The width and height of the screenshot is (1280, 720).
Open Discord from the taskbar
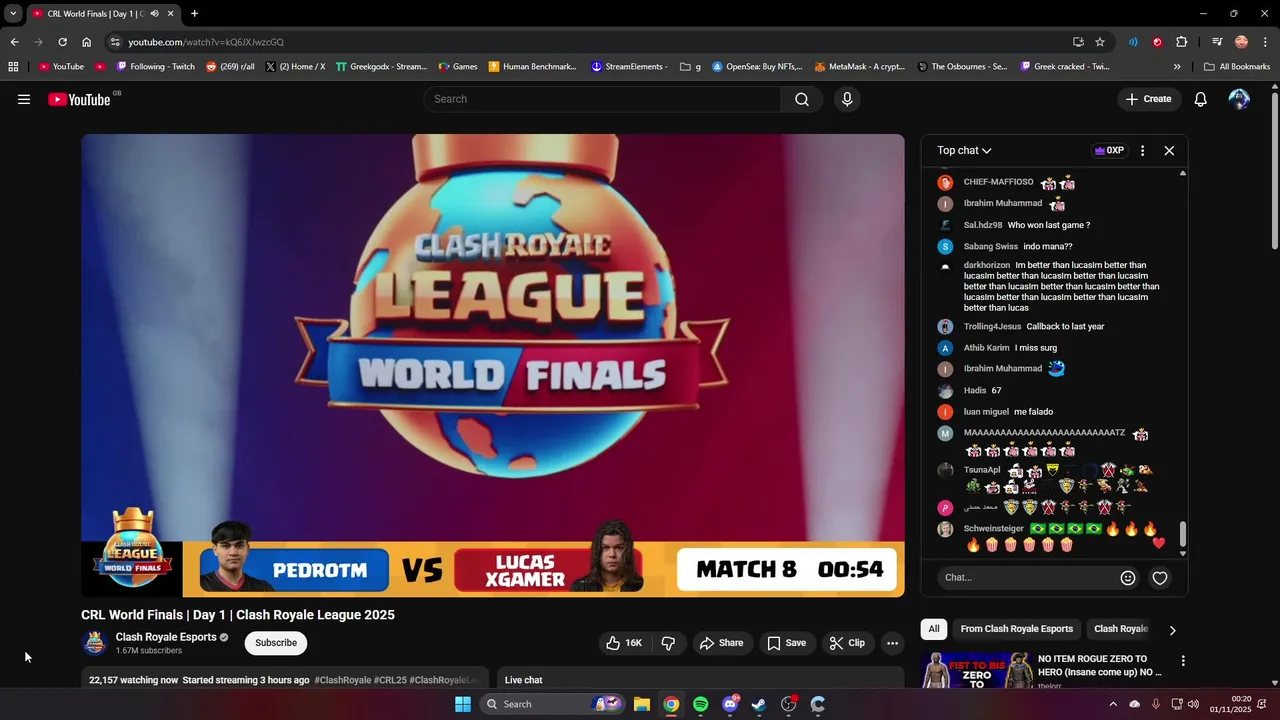[x=730, y=704]
